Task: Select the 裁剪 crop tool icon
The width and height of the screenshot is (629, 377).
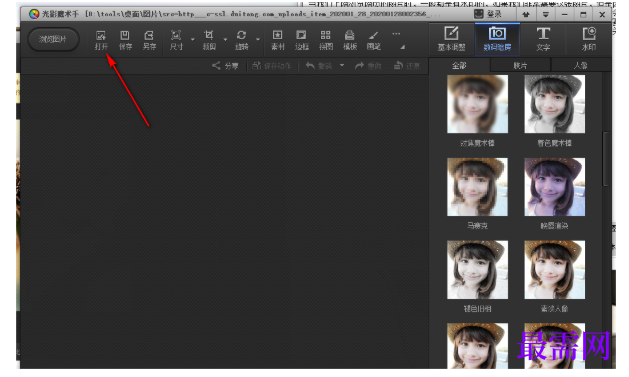Action: point(209,40)
